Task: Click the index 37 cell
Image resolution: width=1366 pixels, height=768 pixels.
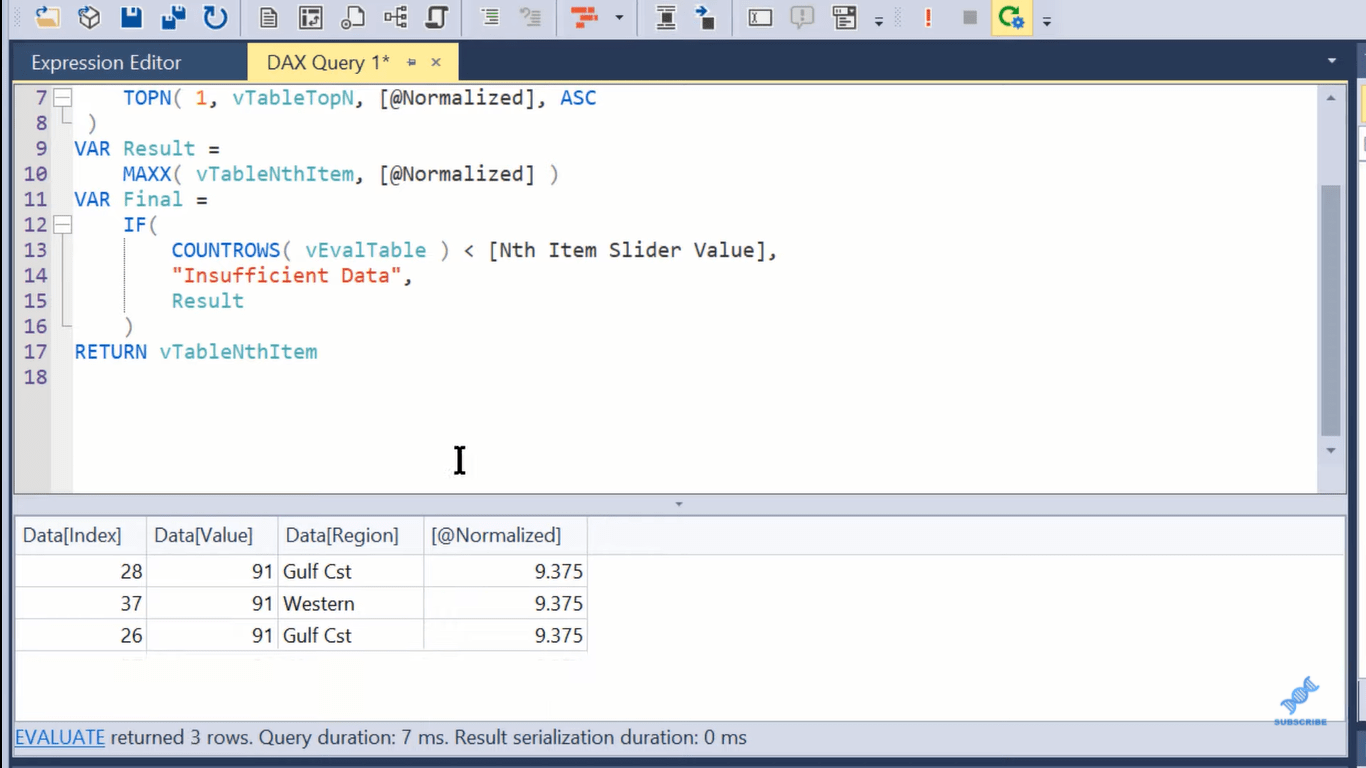Action: 81,604
